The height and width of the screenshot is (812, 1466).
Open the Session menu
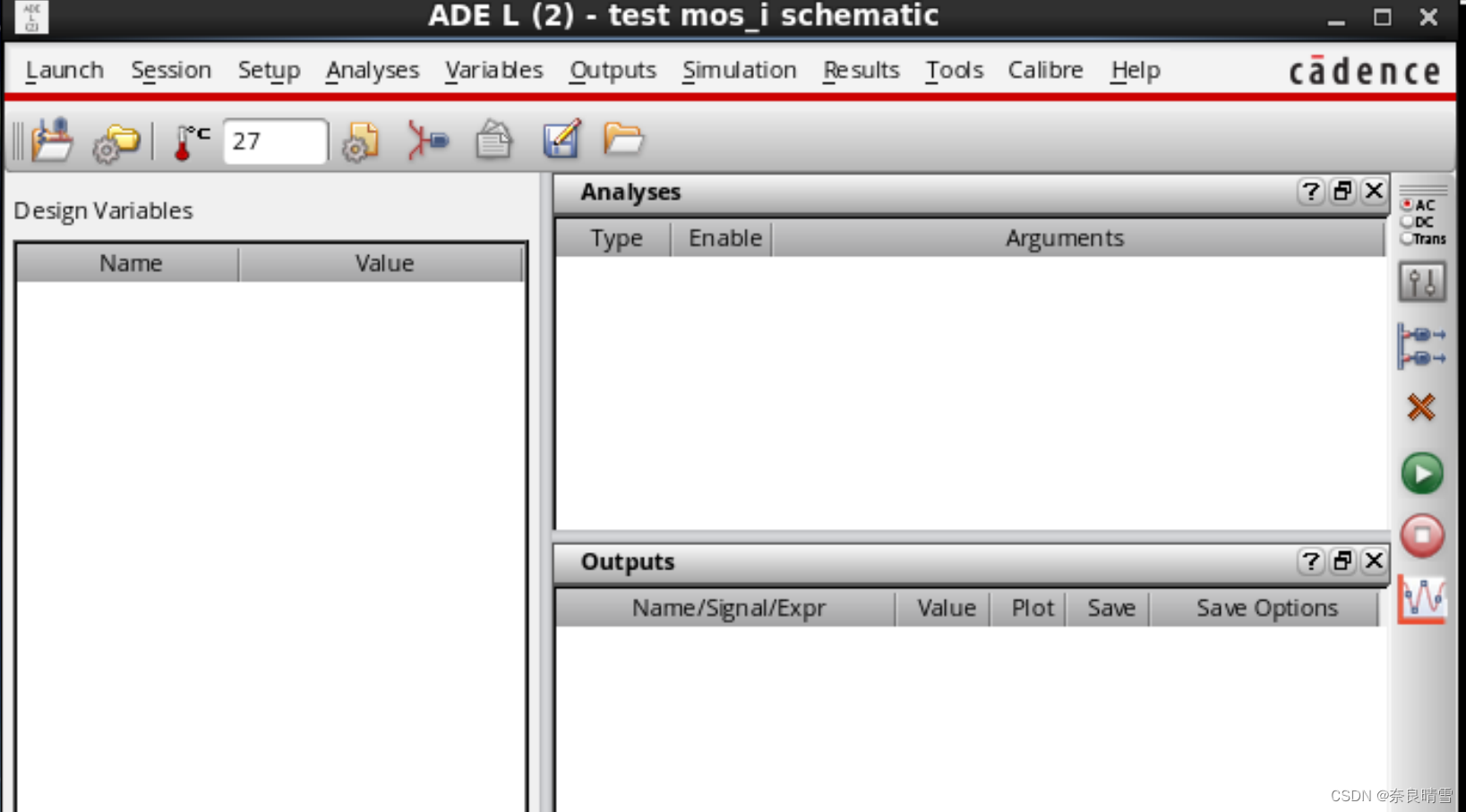pos(171,70)
